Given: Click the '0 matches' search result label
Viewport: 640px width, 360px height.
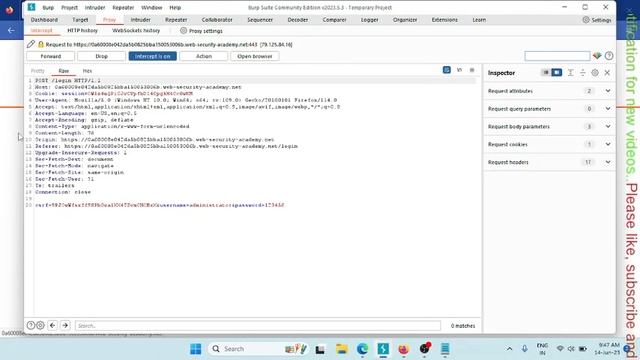Looking at the screenshot, I should 463,326.
